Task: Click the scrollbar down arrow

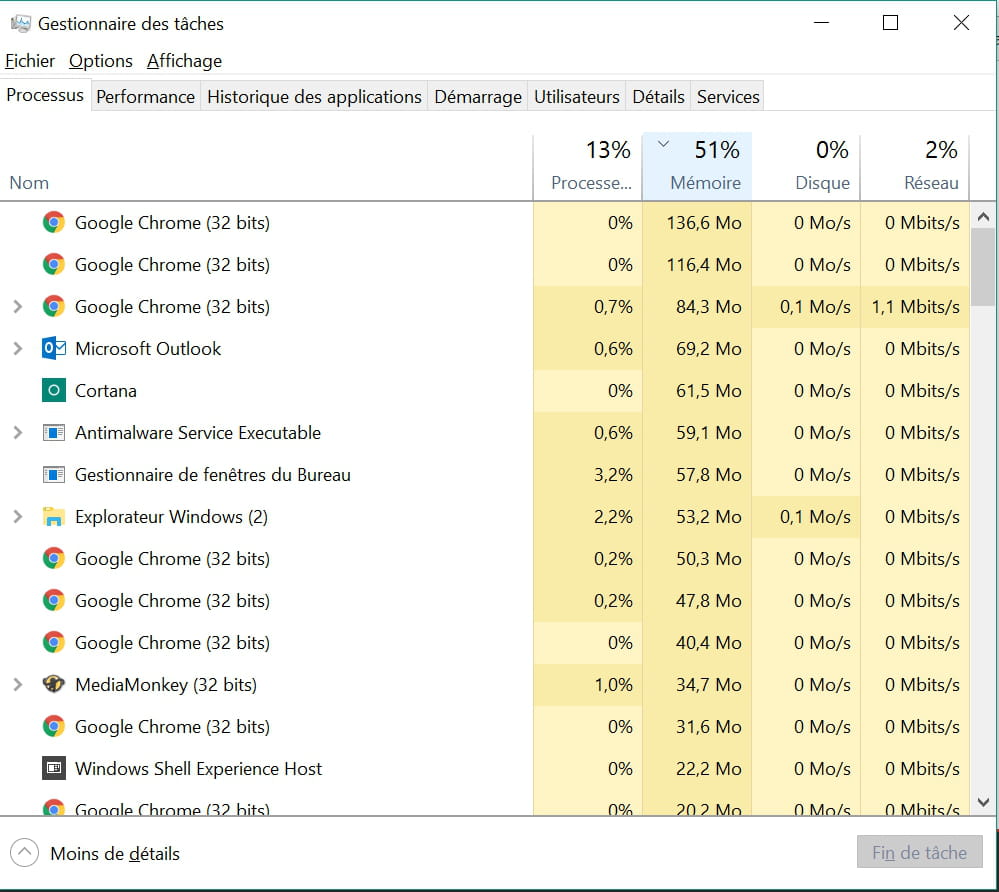Action: 983,802
